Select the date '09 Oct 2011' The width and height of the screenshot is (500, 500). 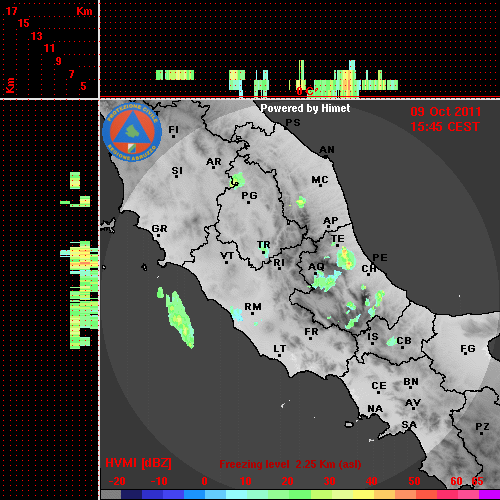tap(446, 112)
